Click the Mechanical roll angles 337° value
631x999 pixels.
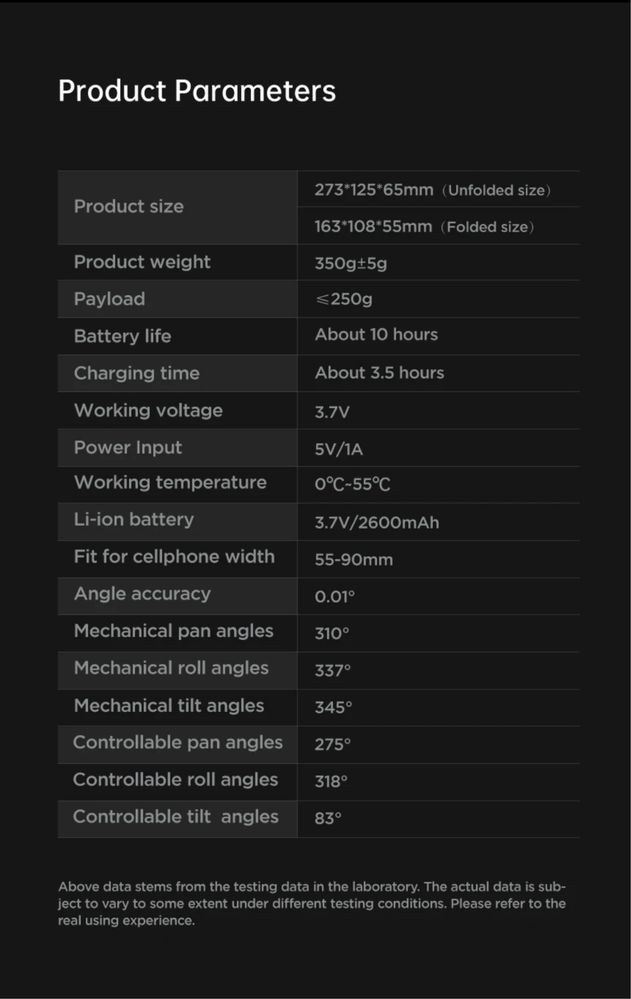point(333,670)
